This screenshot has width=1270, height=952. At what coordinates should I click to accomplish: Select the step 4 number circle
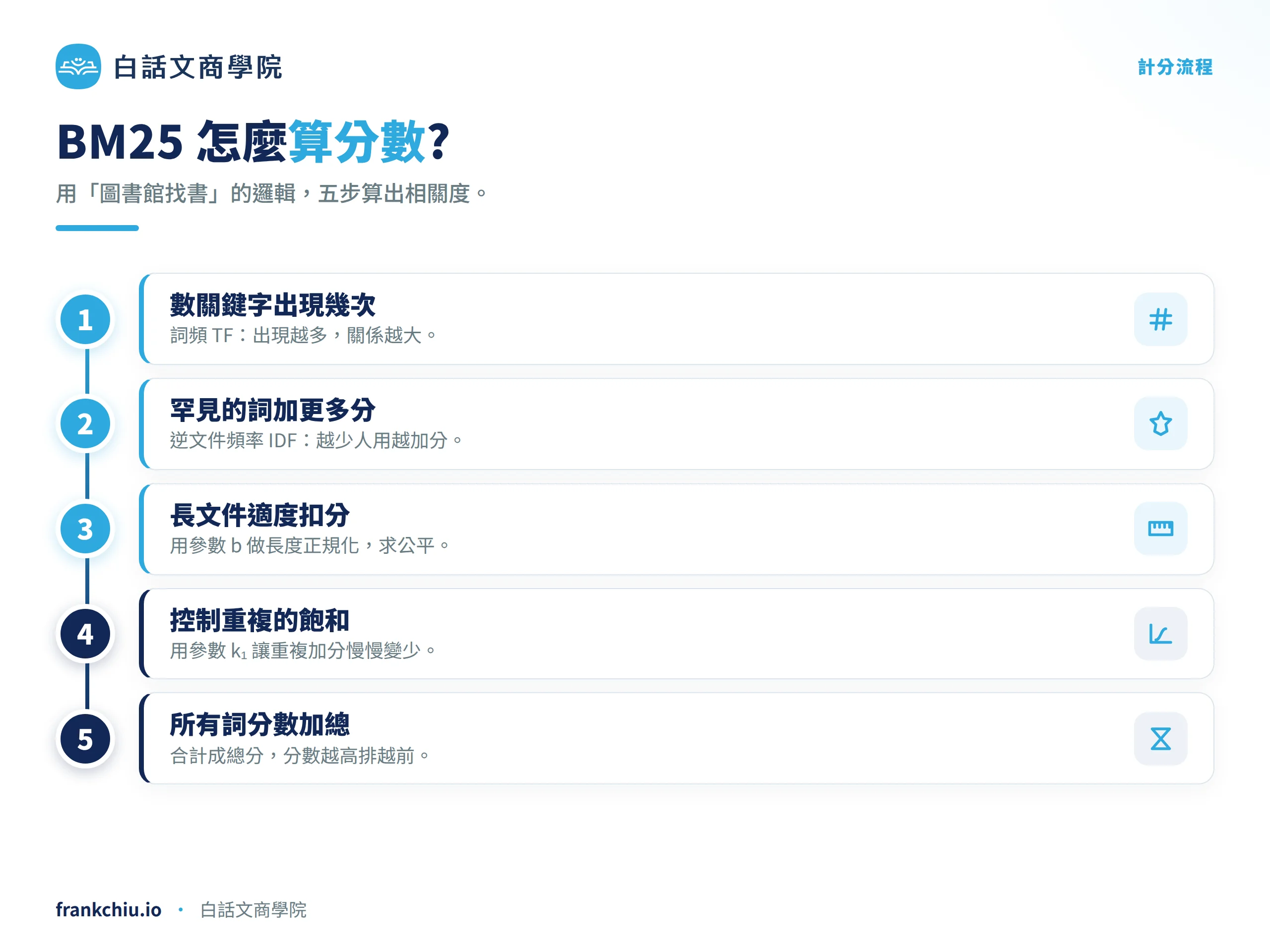(x=85, y=634)
